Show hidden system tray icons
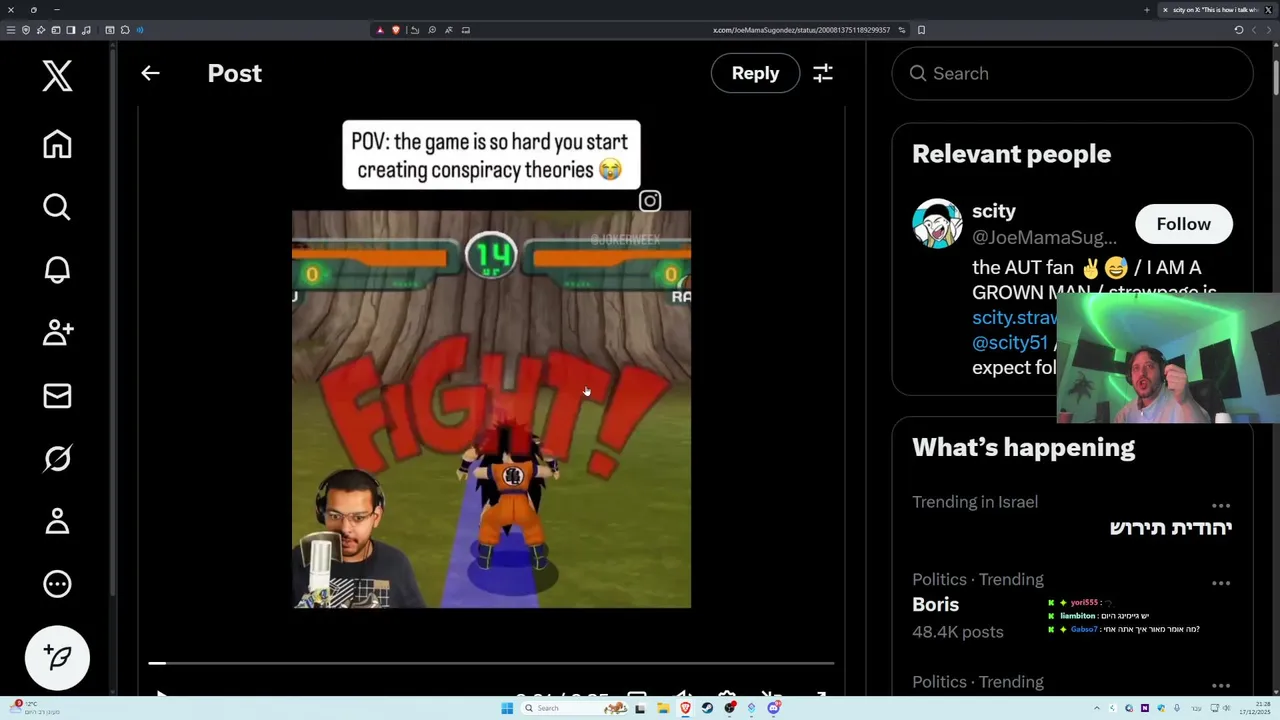Screen dimensions: 1280x720 pos(1097,708)
